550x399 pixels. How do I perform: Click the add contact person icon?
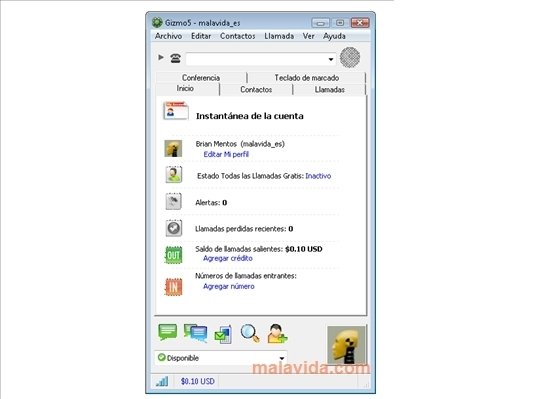[277, 333]
